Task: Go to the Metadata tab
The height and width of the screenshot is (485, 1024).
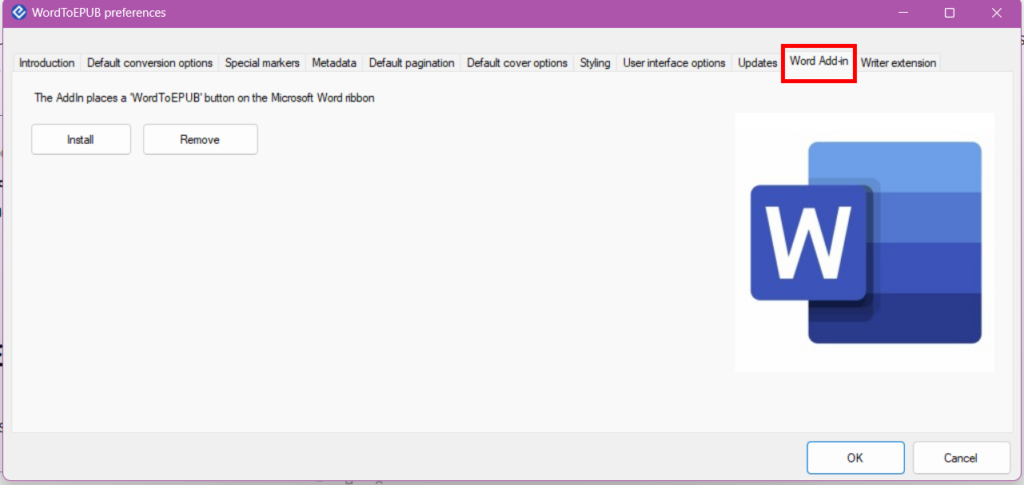Action: 334,63
